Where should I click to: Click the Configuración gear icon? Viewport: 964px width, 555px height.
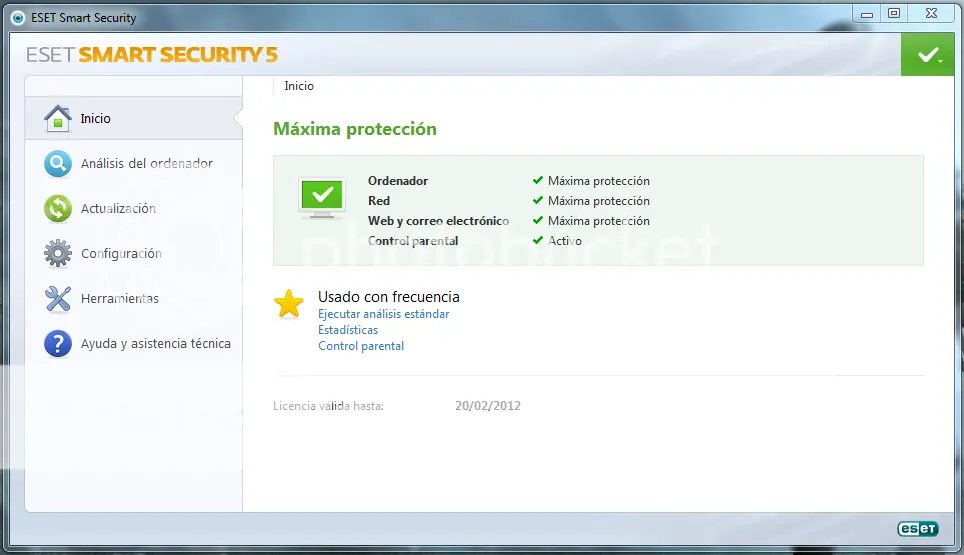pyautogui.click(x=58, y=253)
